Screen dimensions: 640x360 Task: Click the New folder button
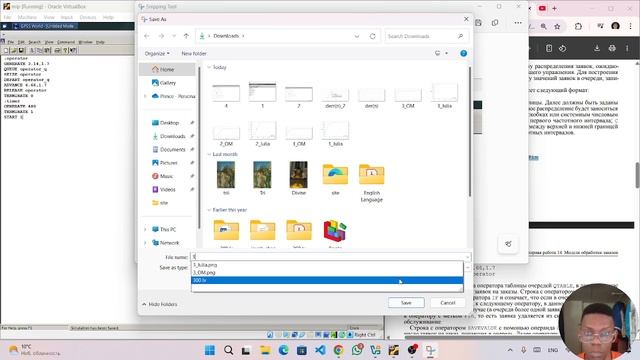tap(194, 53)
